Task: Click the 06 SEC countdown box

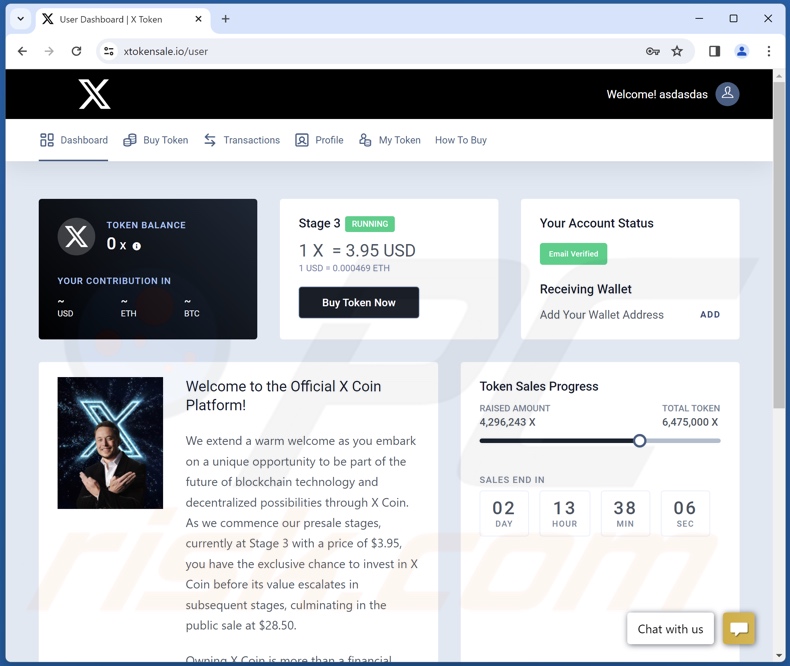Action: coord(685,513)
